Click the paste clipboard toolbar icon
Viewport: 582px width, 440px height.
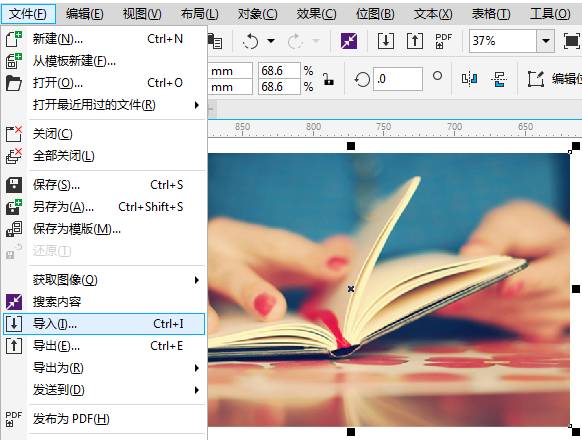(x=215, y=41)
